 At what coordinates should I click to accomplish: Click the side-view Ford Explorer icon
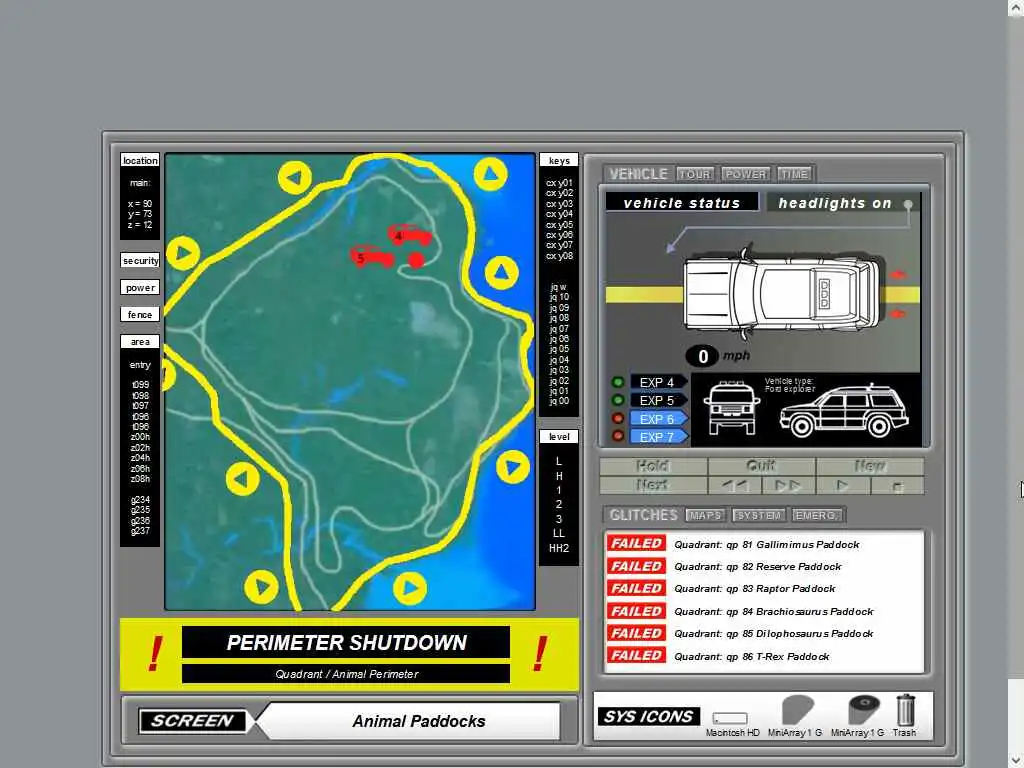(x=844, y=411)
